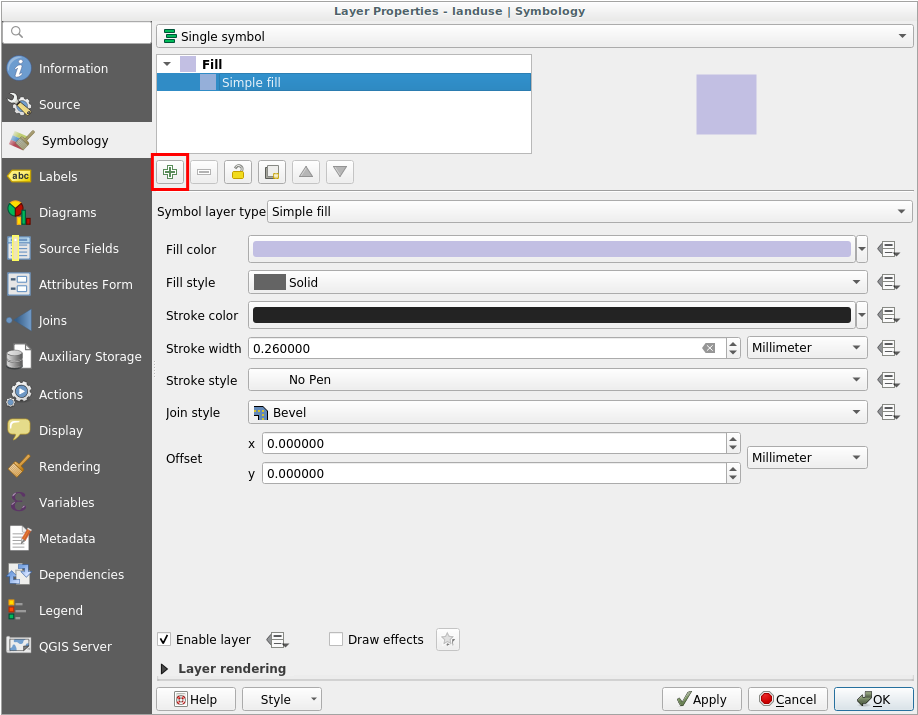Click the Stroke width input field
Image resolution: width=918 pixels, height=715 pixels.
475,348
